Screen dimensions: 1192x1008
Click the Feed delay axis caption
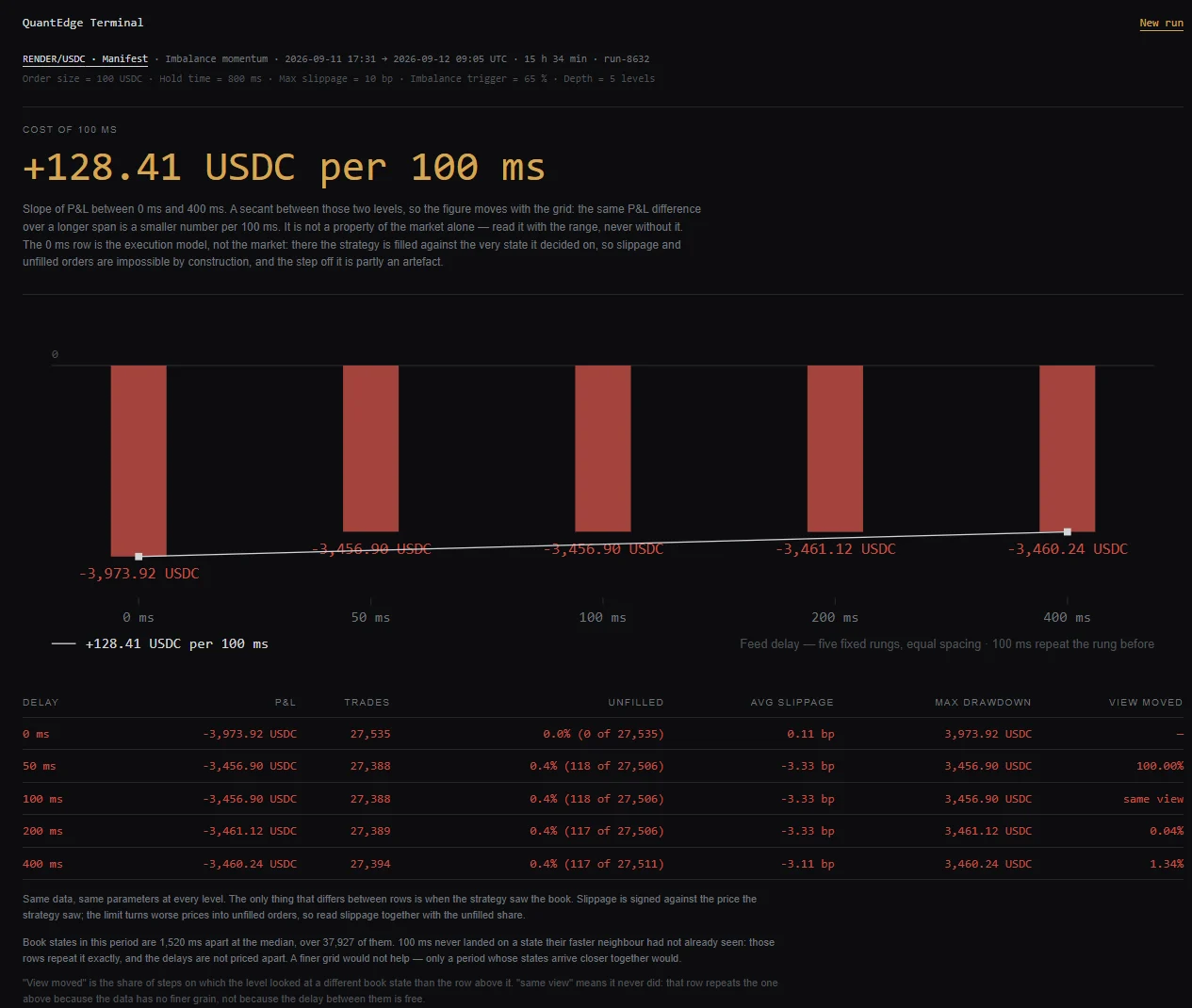tap(947, 643)
